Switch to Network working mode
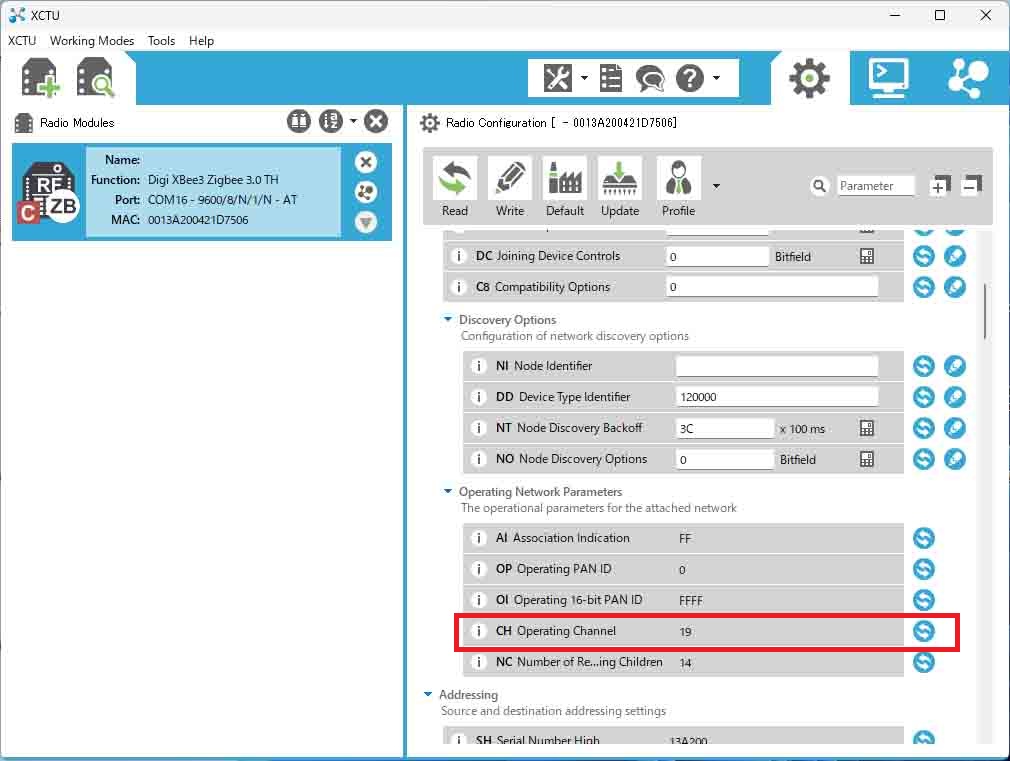This screenshot has width=1010, height=761. click(966, 78)
